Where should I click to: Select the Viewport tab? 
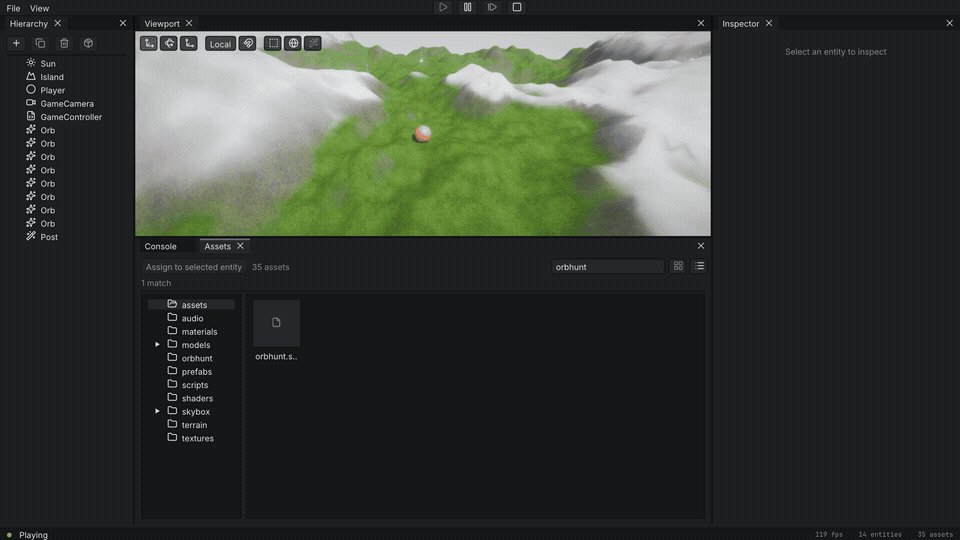pyautogui.click(x=162, y=23)
